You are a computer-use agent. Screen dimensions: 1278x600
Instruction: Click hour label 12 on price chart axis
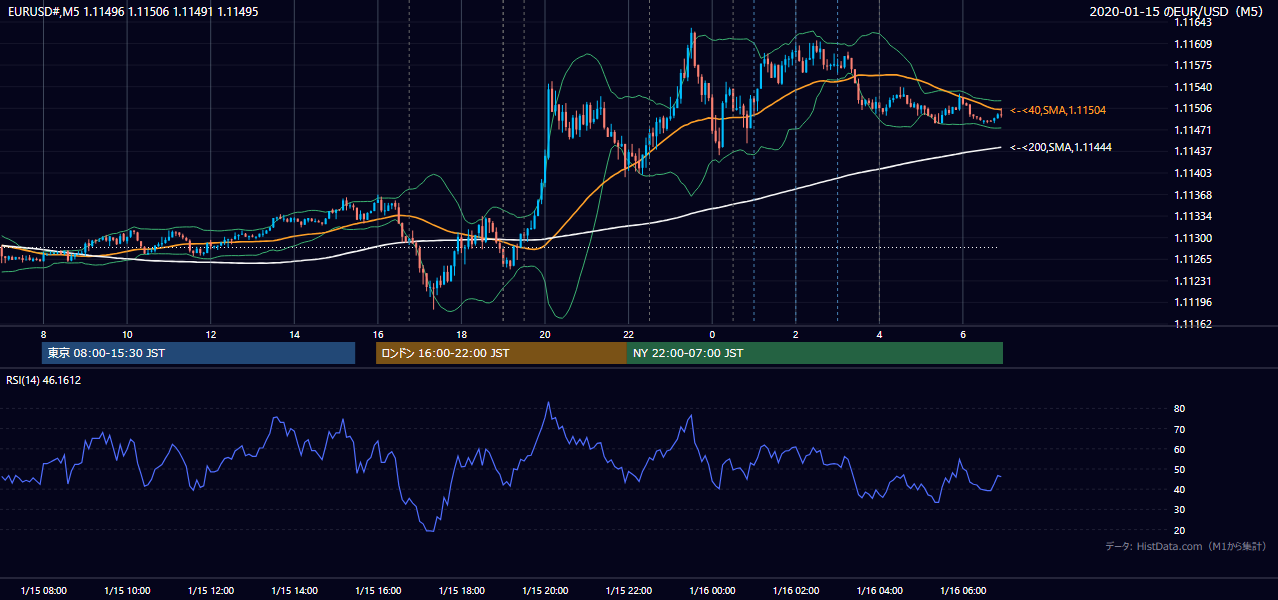point(211,334)
